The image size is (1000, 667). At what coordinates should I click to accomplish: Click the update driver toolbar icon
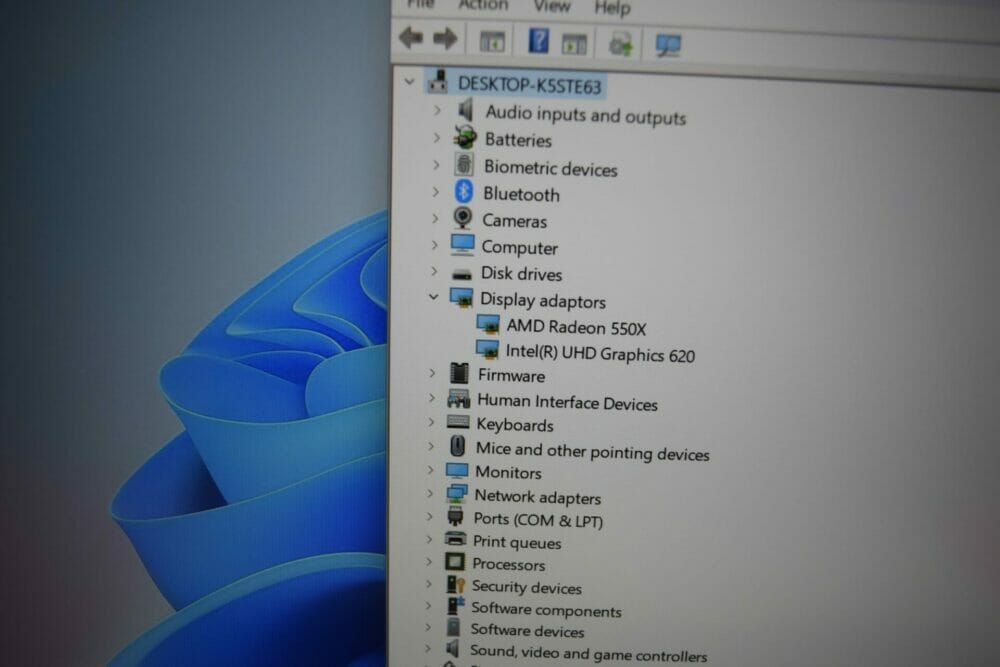pyautogui.click(x=621, y=45)
